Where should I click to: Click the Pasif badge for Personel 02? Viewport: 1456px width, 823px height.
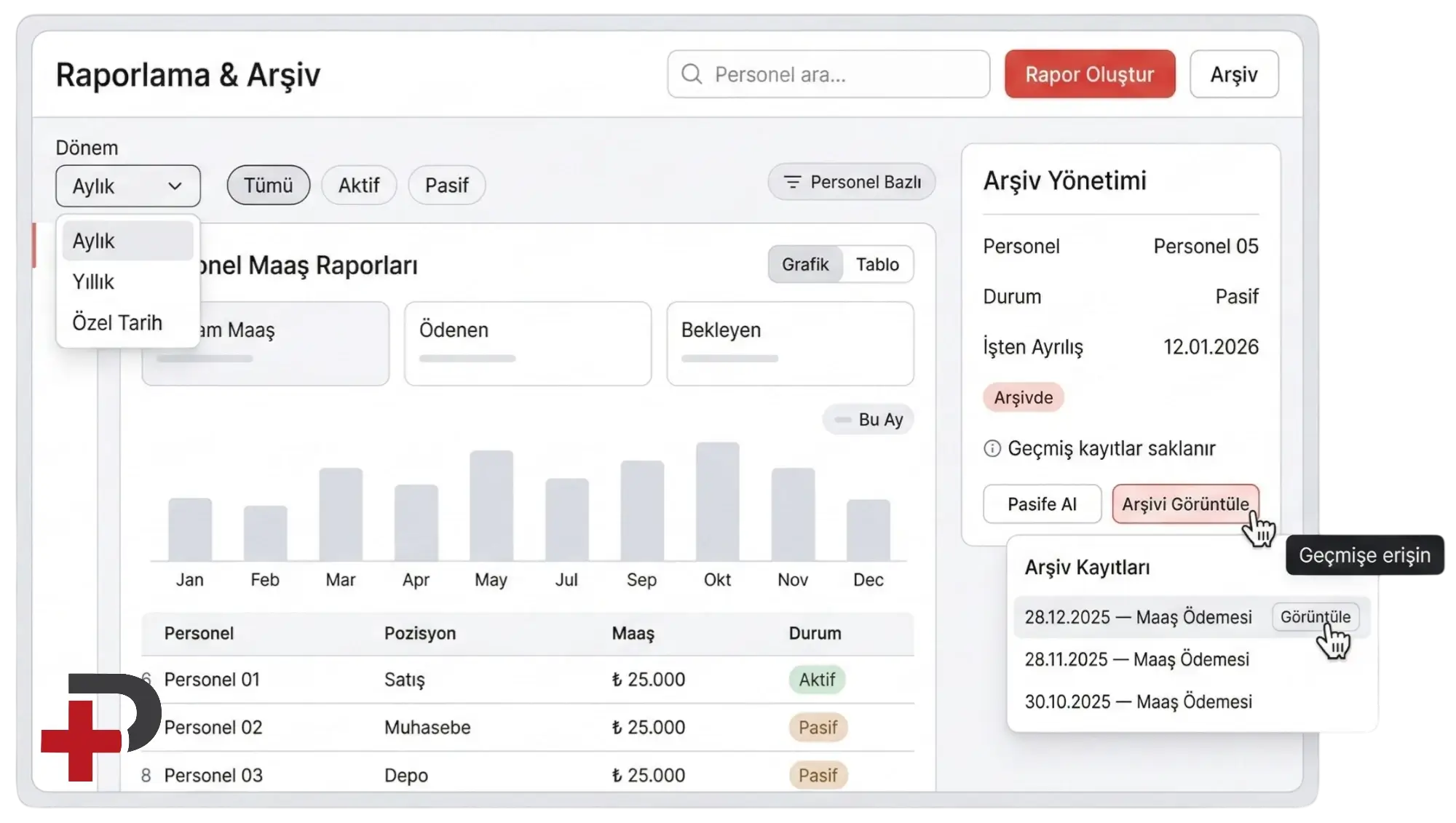tap(818, 728)
